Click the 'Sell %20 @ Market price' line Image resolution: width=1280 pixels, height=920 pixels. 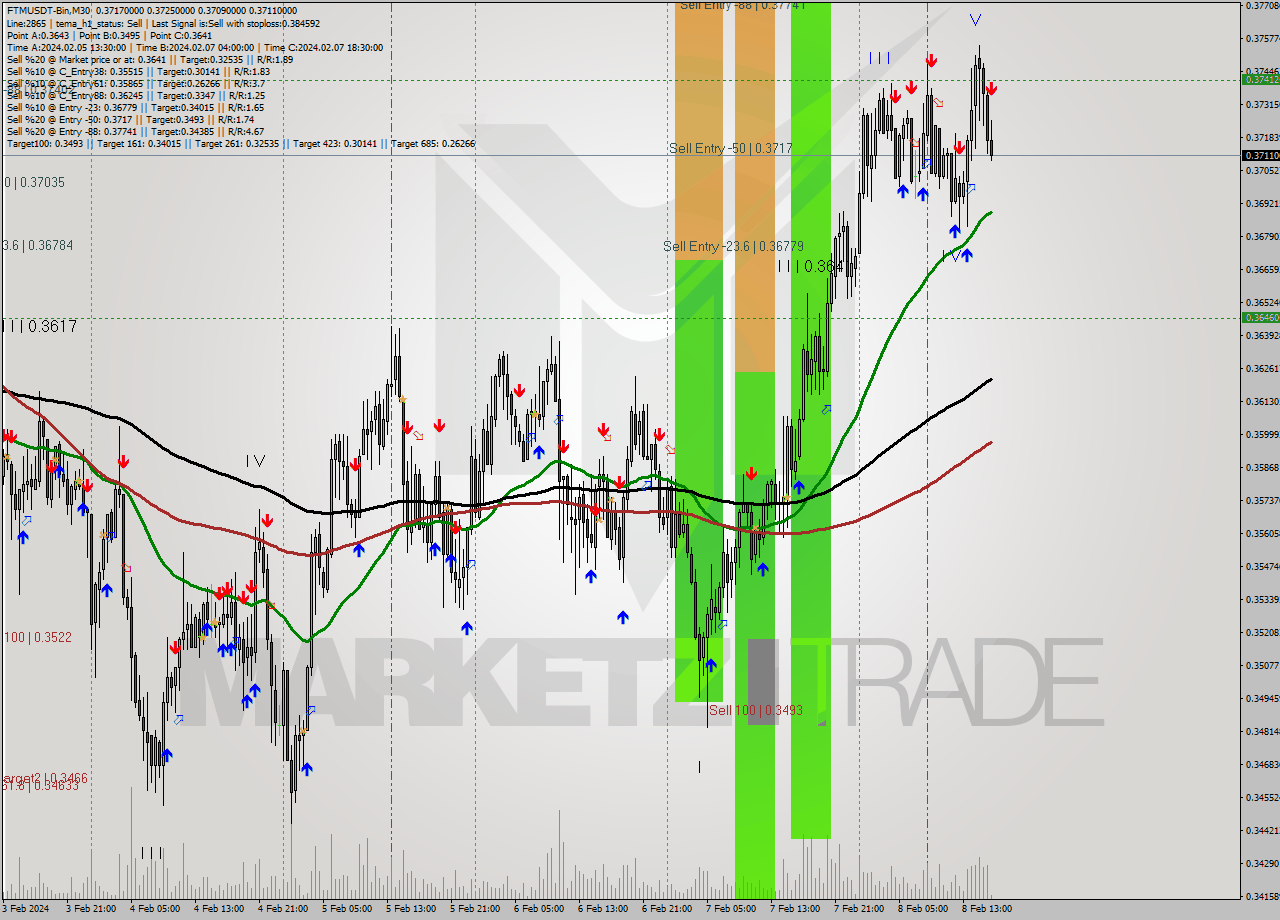point(150,59)
